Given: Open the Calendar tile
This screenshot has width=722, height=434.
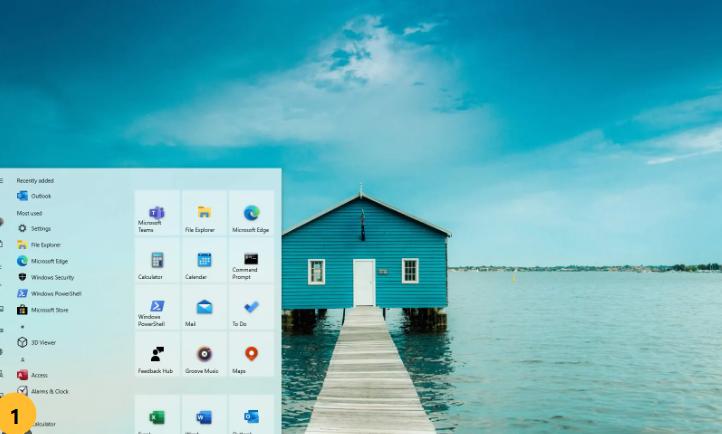Looking at the screenshot, I should (204, 260).
